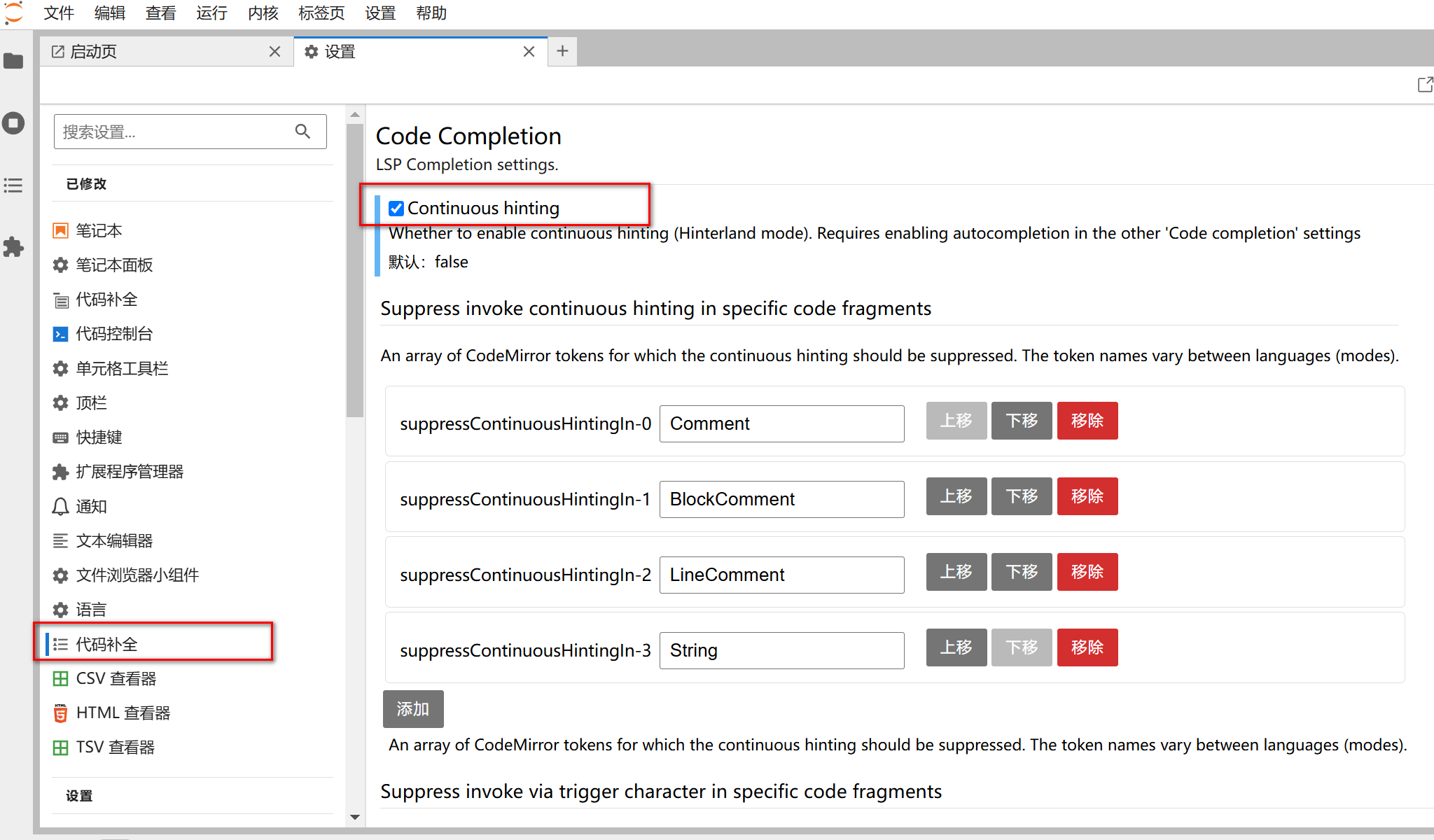
Task: Close the 设置 tab
Action: pos(529,52)
